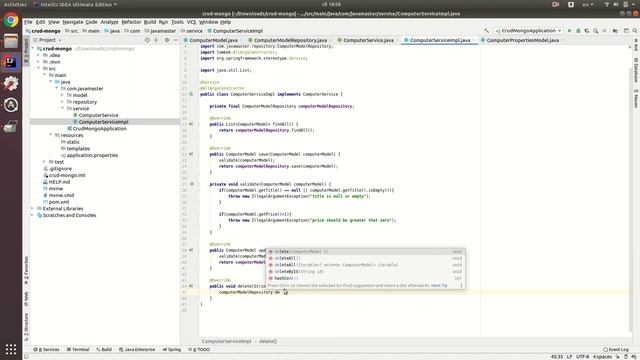Image resolution: width=640 pixels, height=360 pixels.
Task: Click gutter implements icon beside class declaration
Action: [x=191, y=94]
